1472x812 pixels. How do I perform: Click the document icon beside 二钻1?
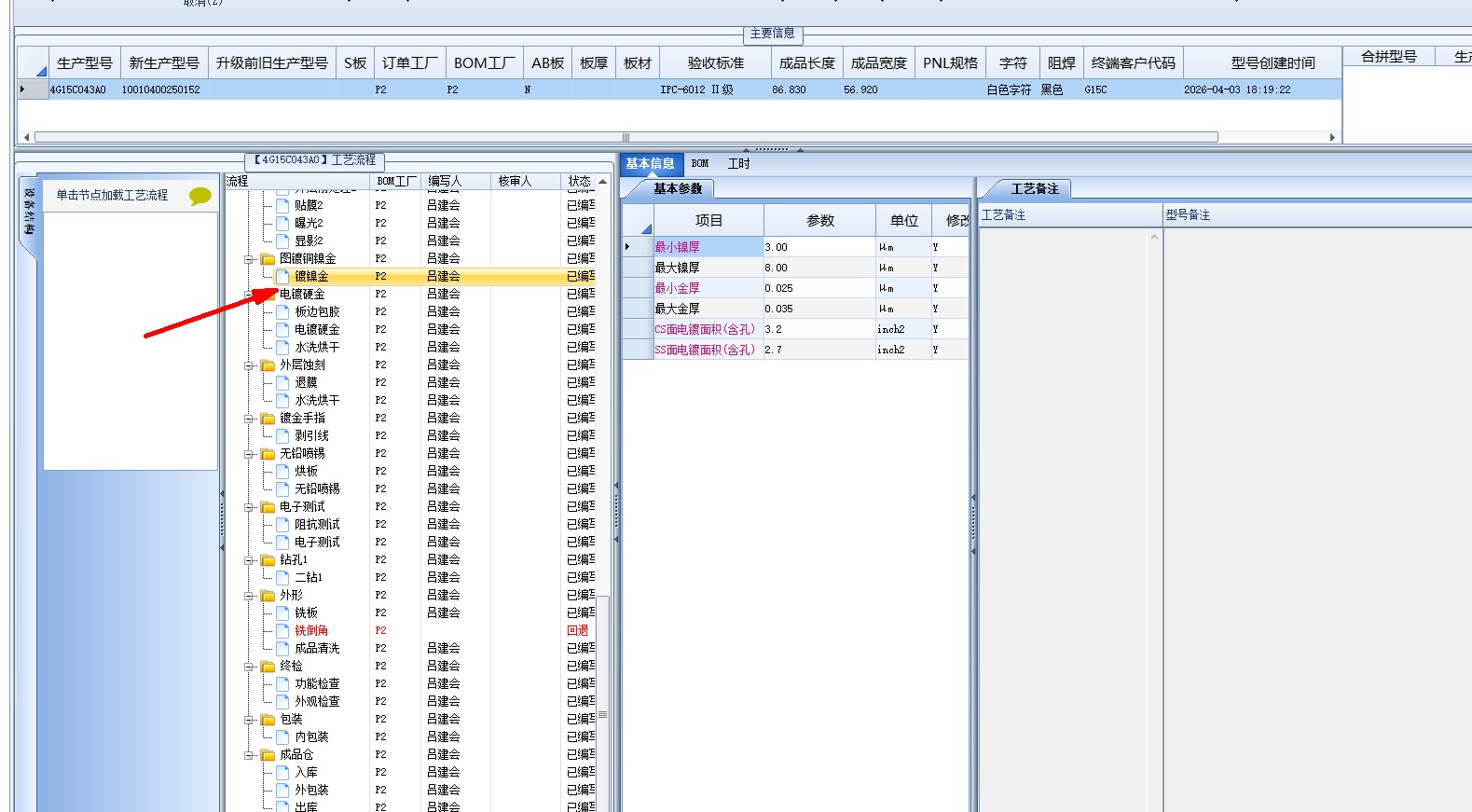[282, 577]
